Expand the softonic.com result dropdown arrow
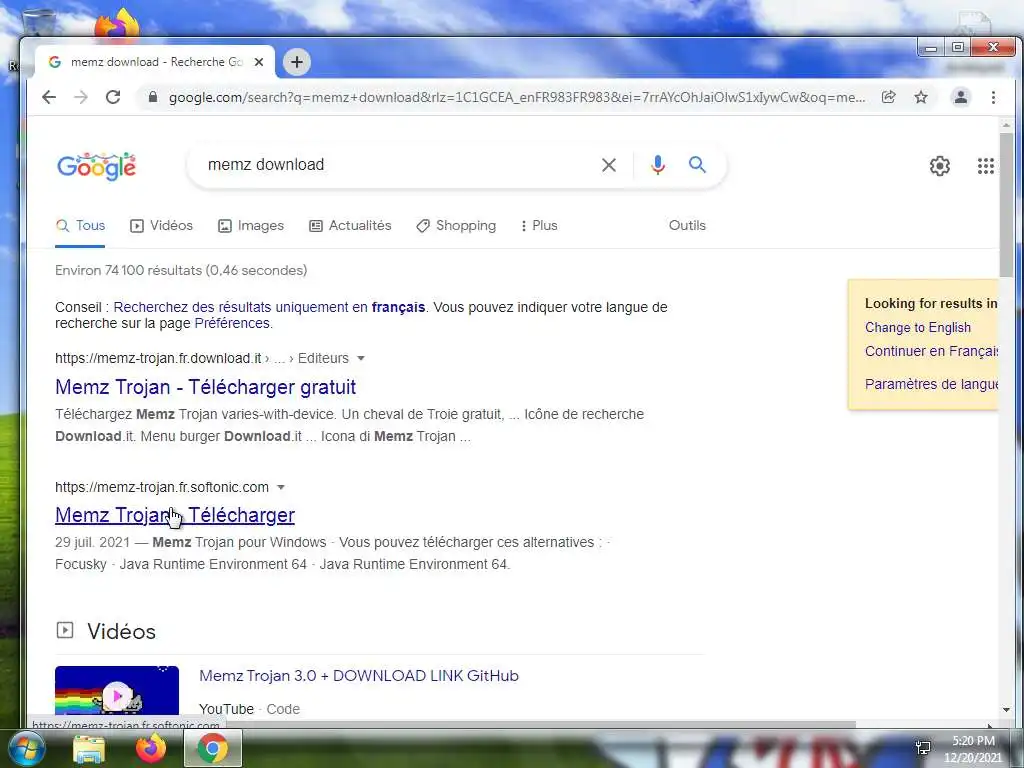This screenshot has width=1024, height=768. click(281, 487)
